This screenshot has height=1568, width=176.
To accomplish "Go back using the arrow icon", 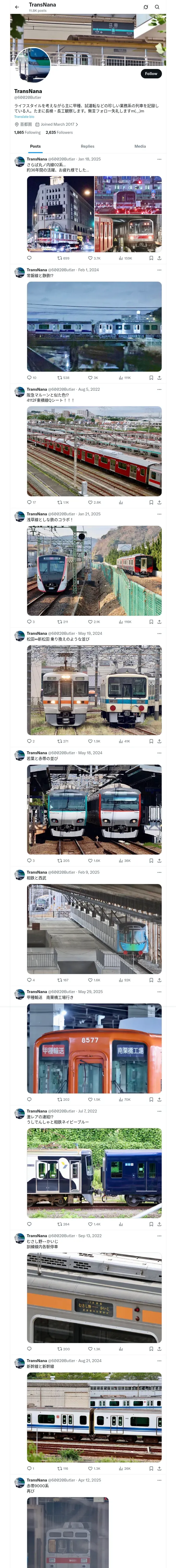I will pyautogui.click(x=17, y=7).
